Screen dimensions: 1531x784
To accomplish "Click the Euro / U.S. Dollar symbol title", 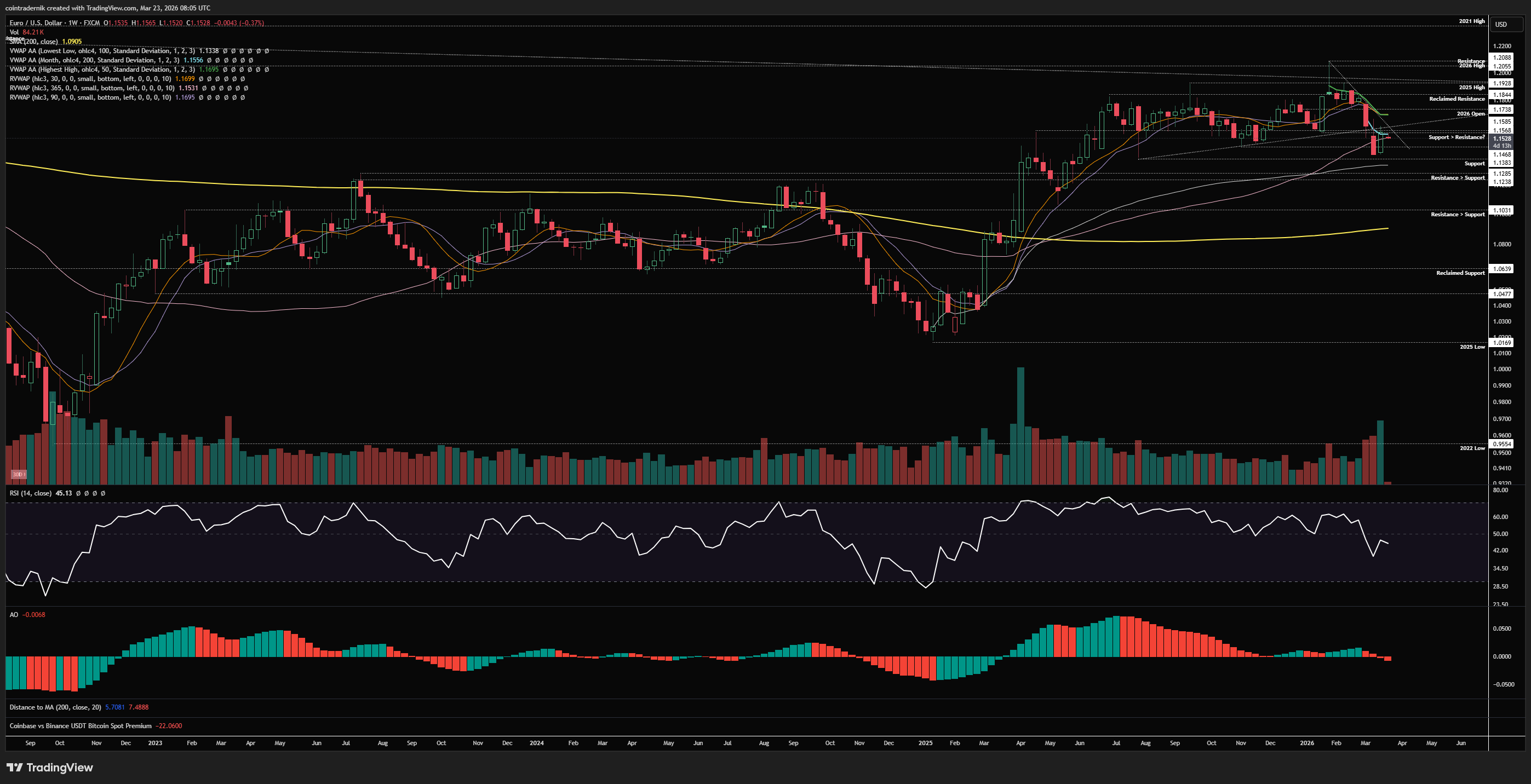I will (x=36, y=22).
